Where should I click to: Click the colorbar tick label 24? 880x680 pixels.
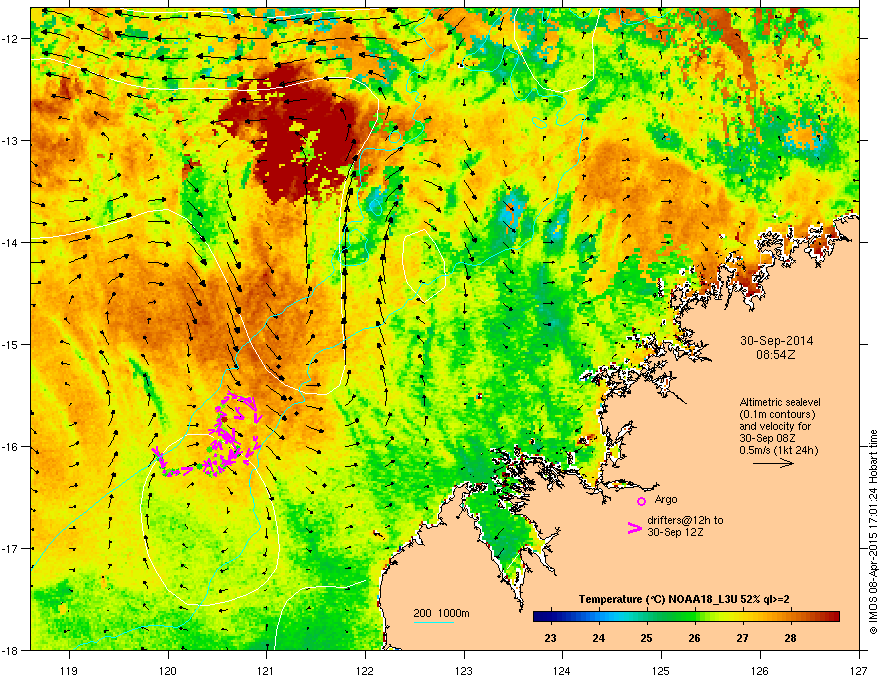pyautogui.click(x=599, y=638)
